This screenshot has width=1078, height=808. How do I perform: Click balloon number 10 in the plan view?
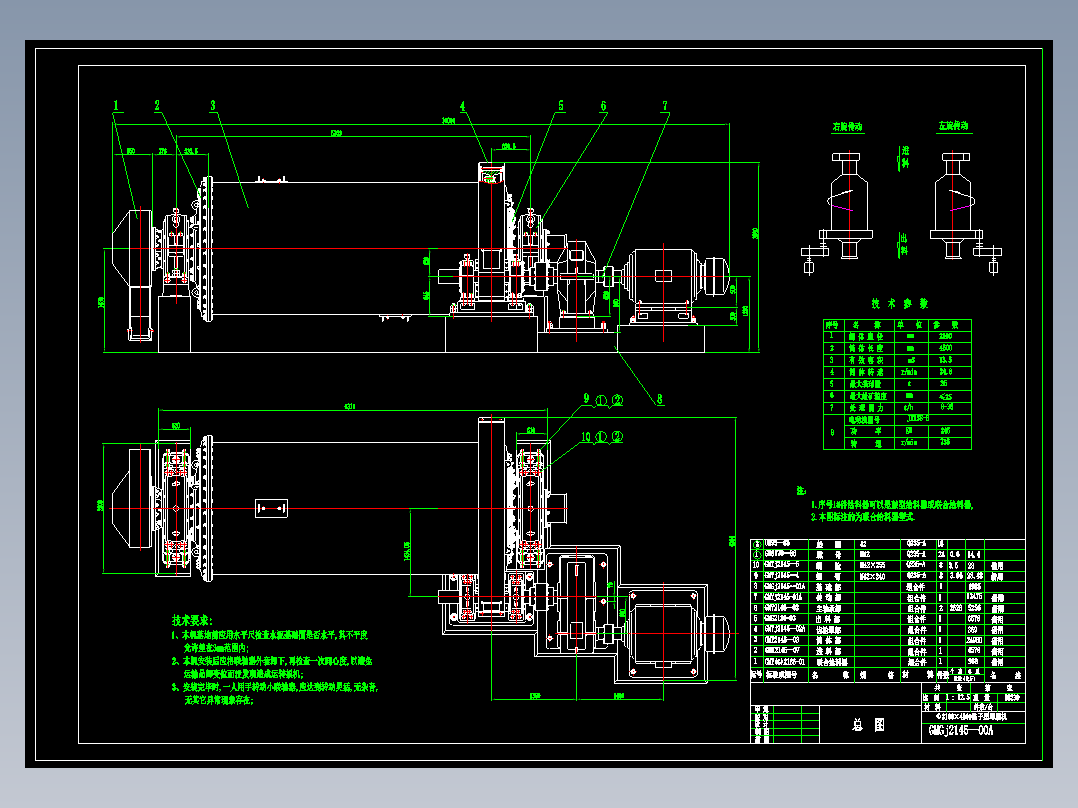coord(586,437)
